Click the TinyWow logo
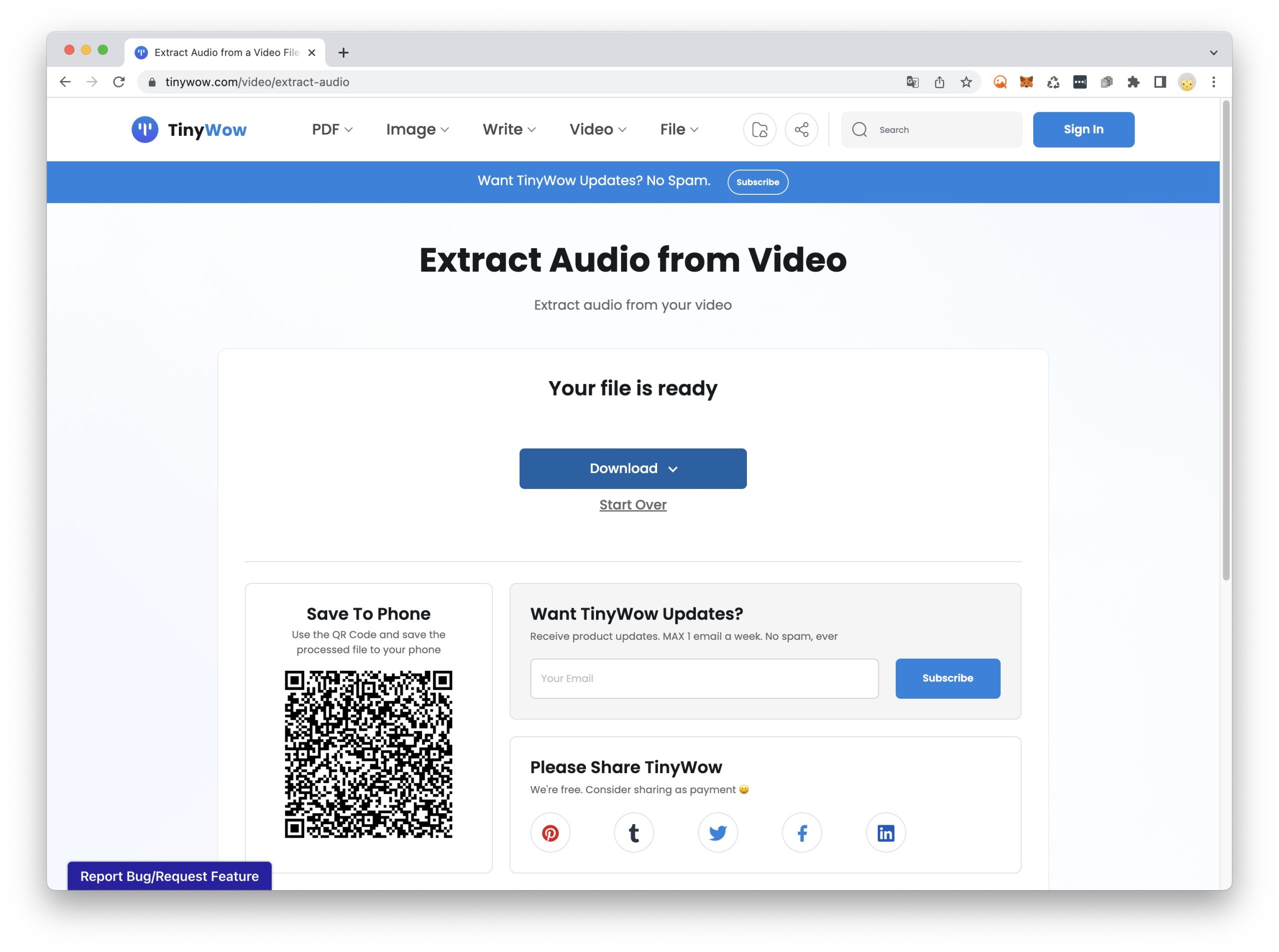Image resolution: width=1279 pixels, height=952 pixels. (x=189, y=130)
